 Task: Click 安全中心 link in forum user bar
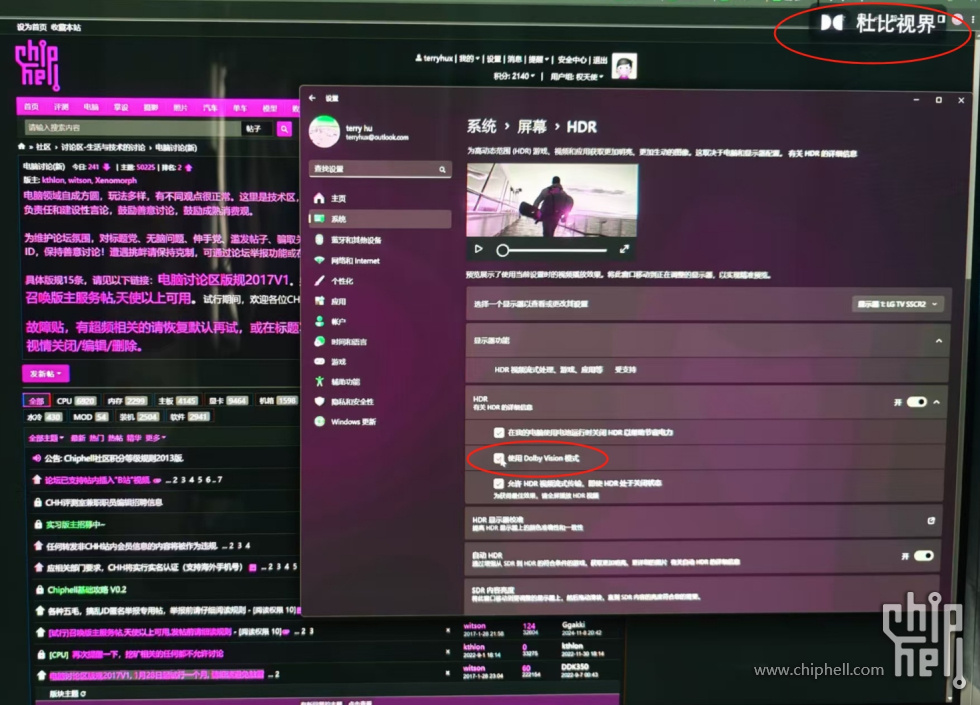click(x=572, y=59)
